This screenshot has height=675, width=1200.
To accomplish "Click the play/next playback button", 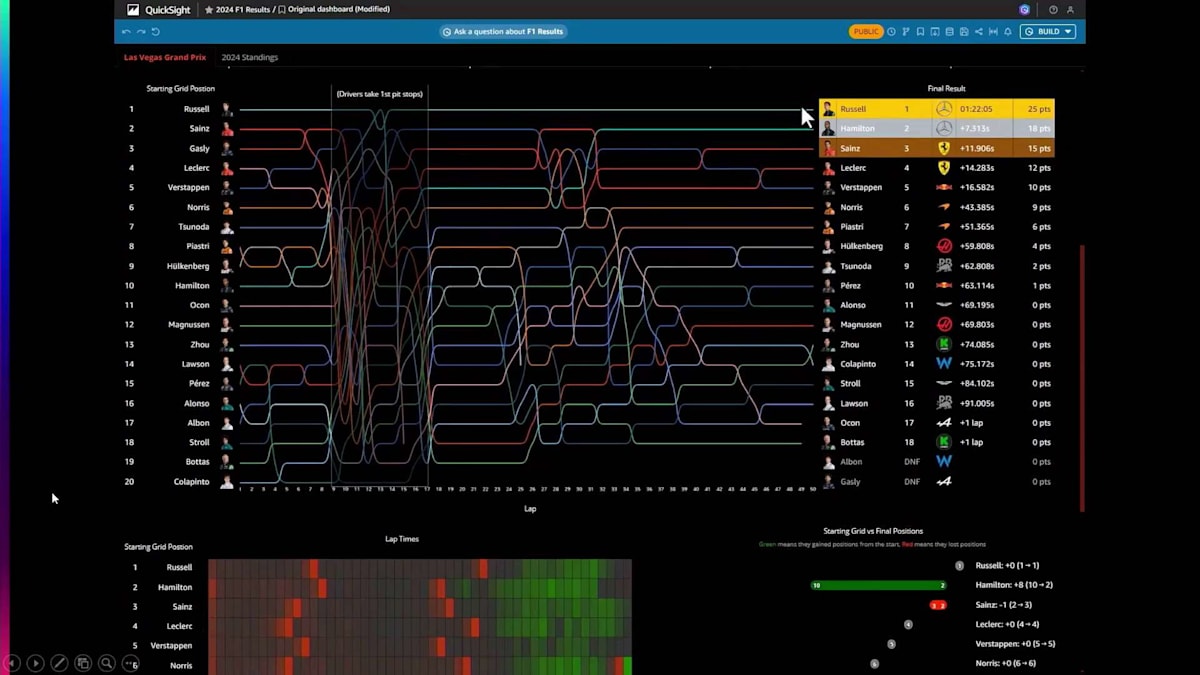I will (x=35, y=663).
